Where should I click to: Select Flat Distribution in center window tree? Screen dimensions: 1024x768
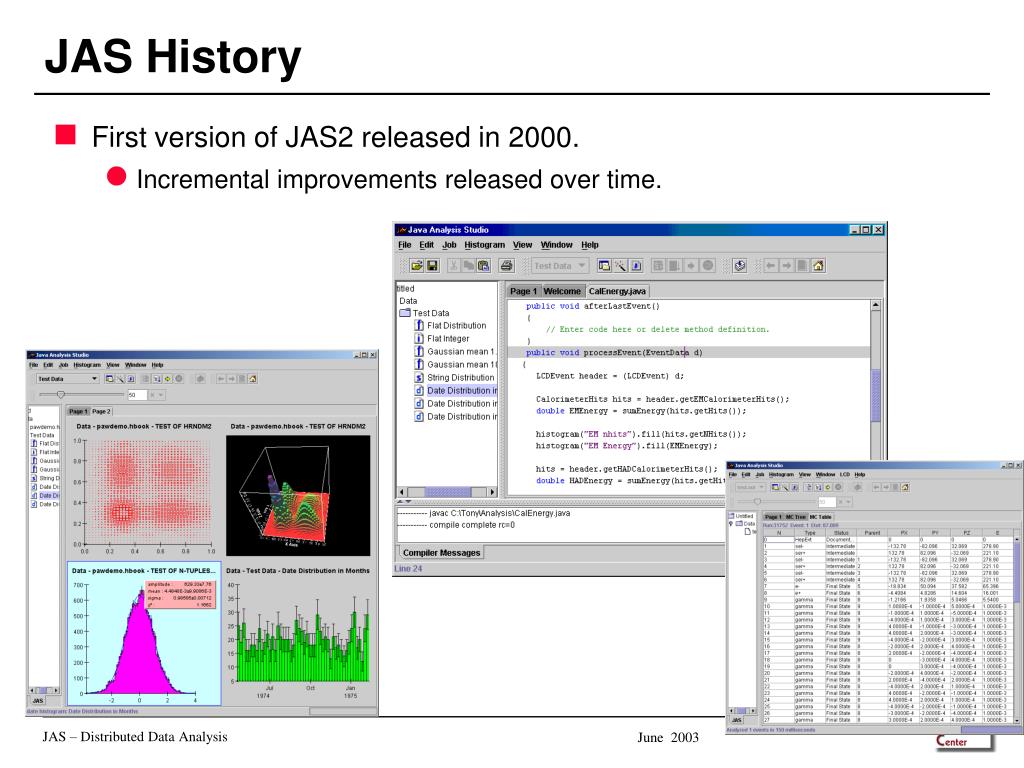(451, 325)
